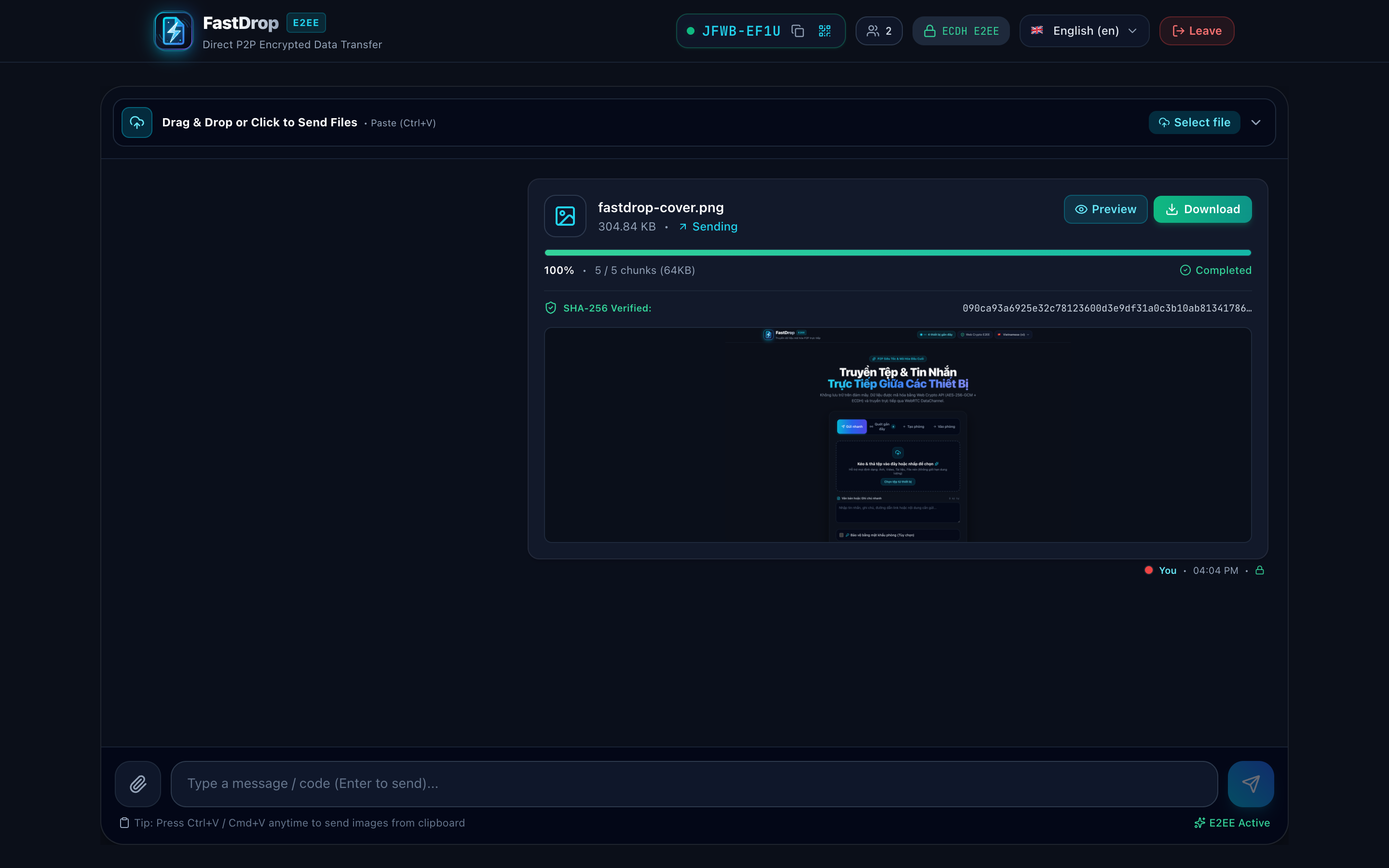The image size is (1389, 868).
Task: Click the Direct P2P Encrypted Data Transfer subtitle
Action: [292, 45]
